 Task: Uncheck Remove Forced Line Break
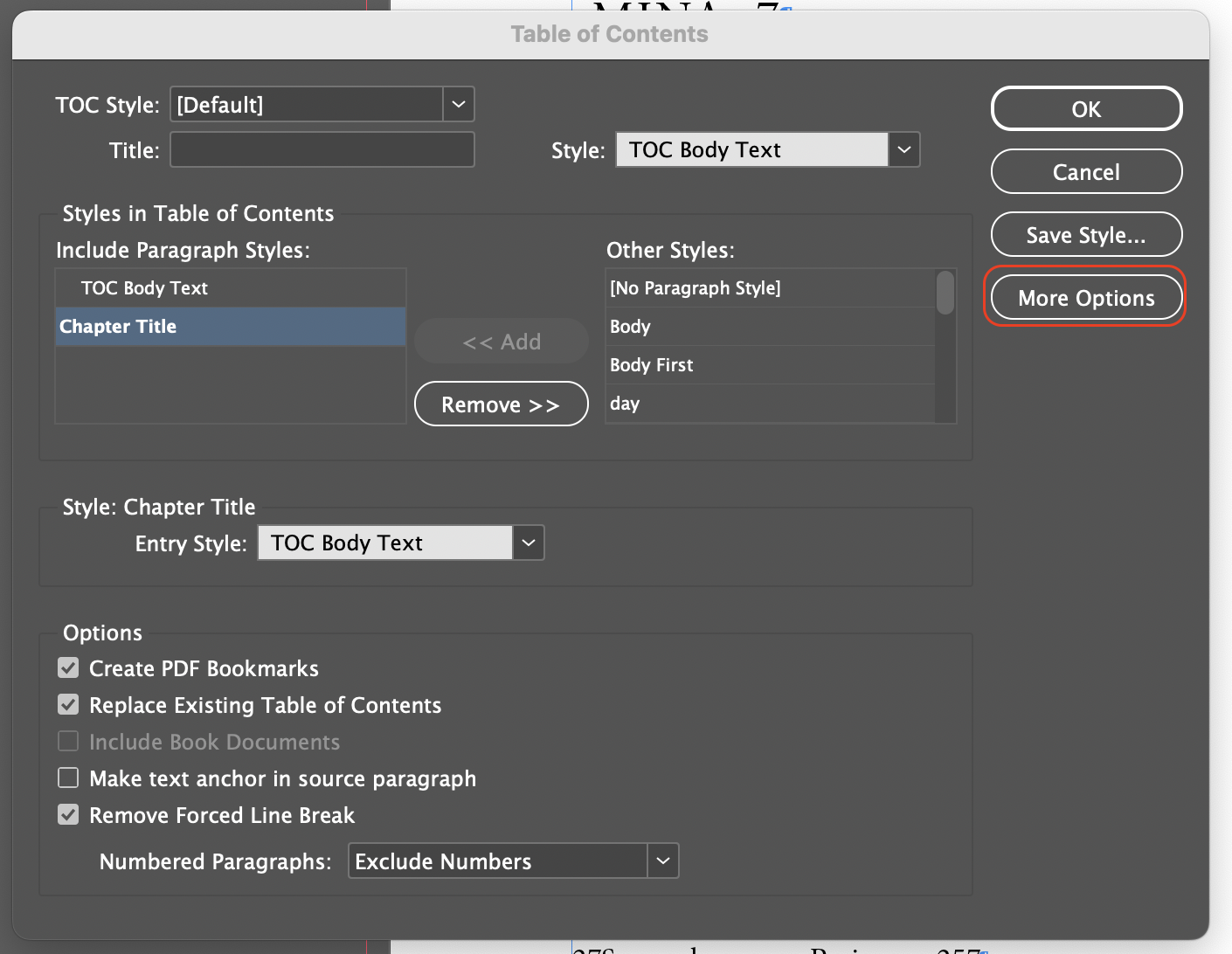(68, 814)
